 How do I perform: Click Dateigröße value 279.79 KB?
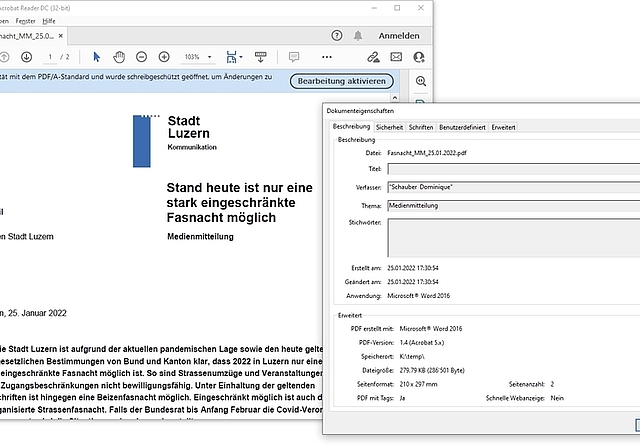(x=432, y=370)
